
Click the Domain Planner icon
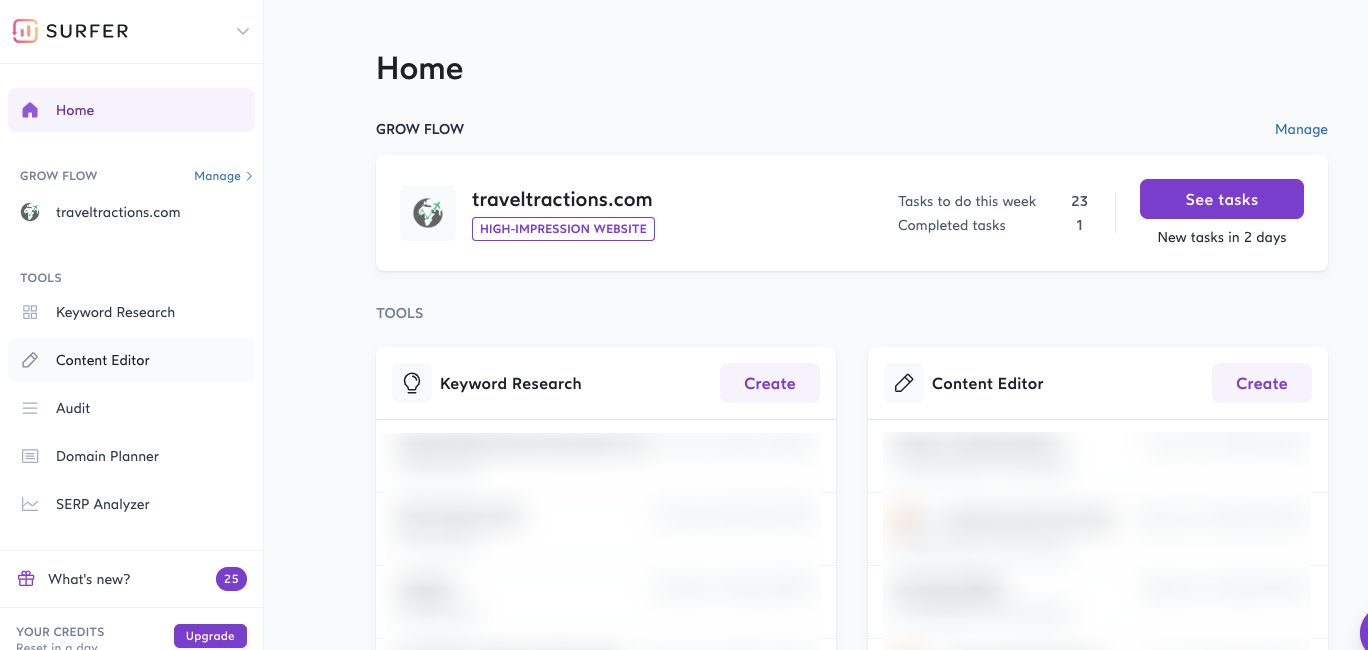tap(30, 456)
